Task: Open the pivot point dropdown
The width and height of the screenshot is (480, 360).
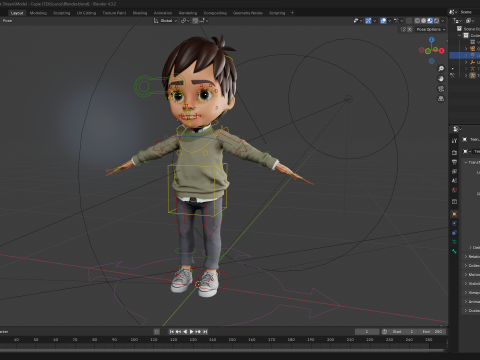Action: [185, 21]
